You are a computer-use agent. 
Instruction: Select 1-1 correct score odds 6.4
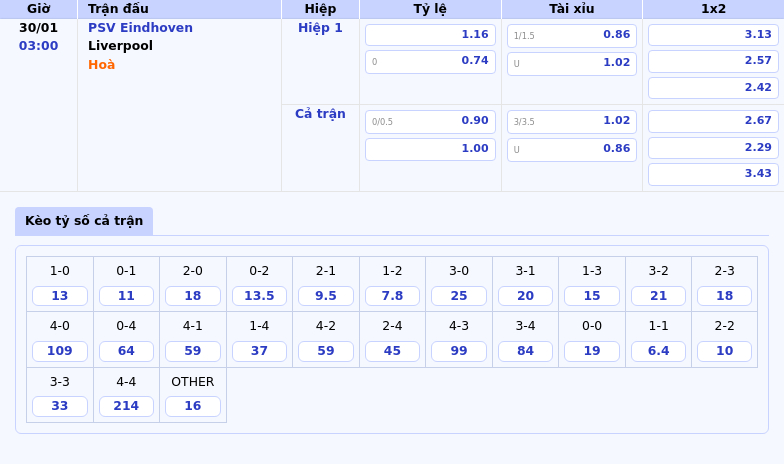click(x=658, y=351)
